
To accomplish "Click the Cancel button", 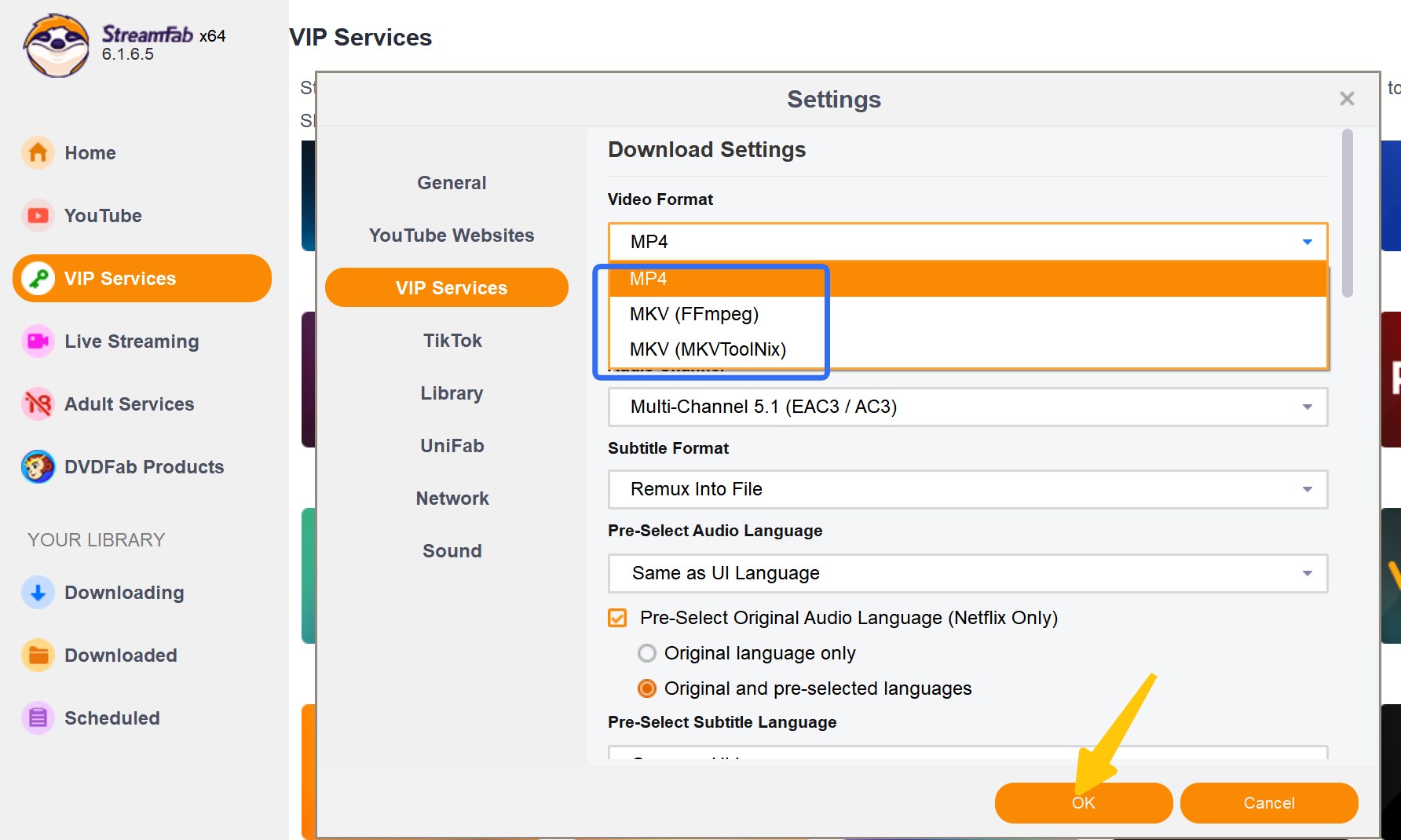I will click(1269, 802).
